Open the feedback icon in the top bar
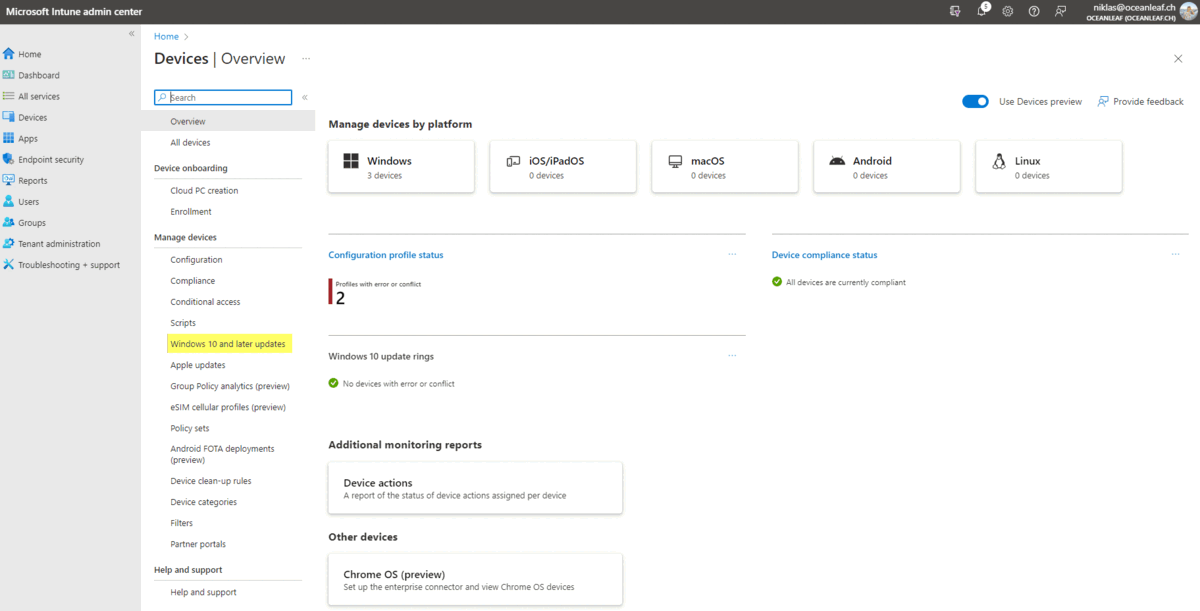Viewport: 1200px width, 611px height. coord(1061,11)
